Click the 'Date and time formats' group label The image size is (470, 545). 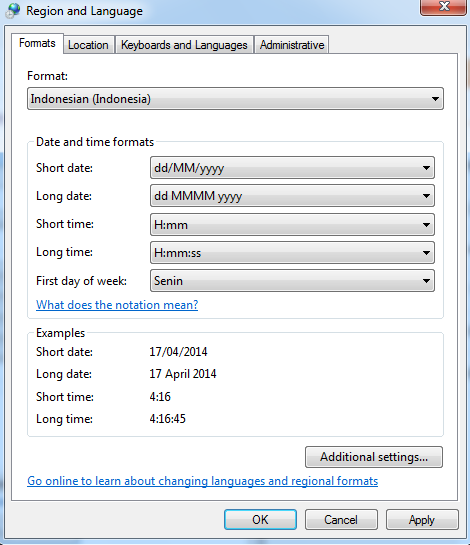[95, 142]
